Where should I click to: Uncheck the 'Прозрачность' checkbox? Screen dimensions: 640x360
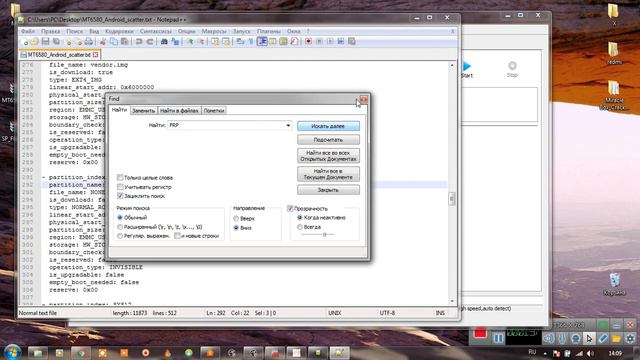[x=290, y=209]
